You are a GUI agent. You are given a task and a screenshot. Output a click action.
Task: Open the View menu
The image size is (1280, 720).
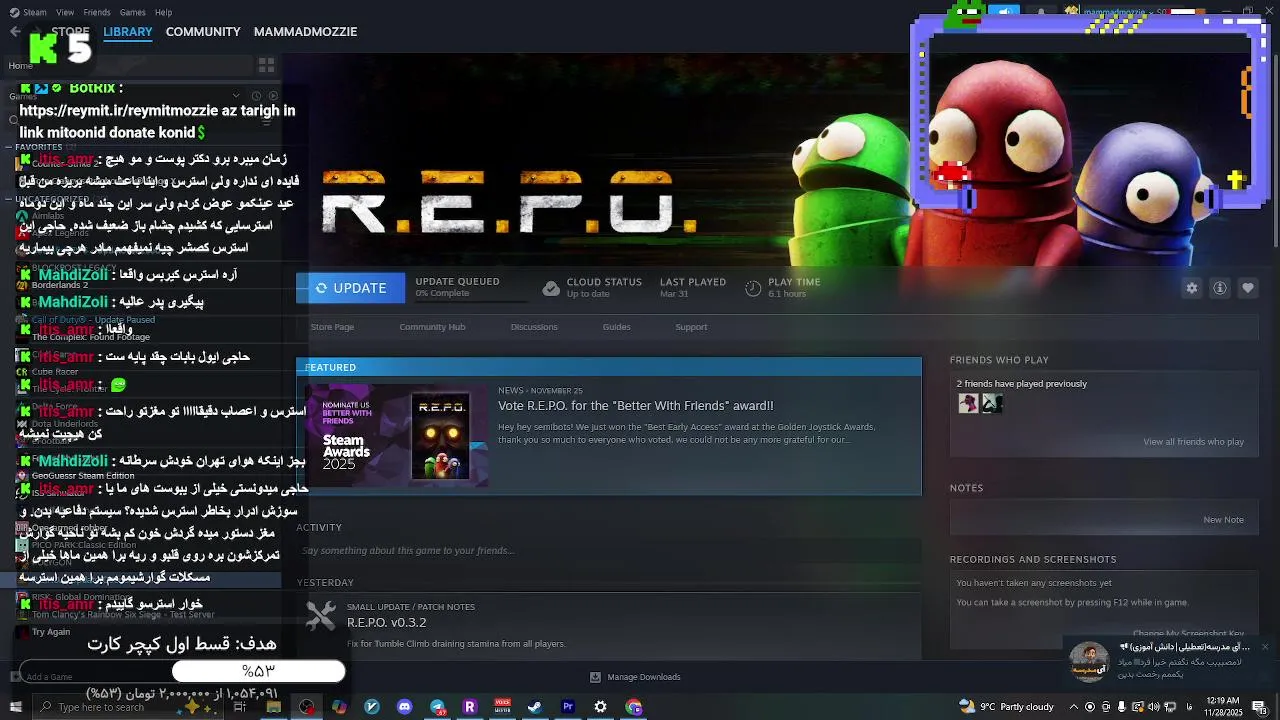[65, 12]
